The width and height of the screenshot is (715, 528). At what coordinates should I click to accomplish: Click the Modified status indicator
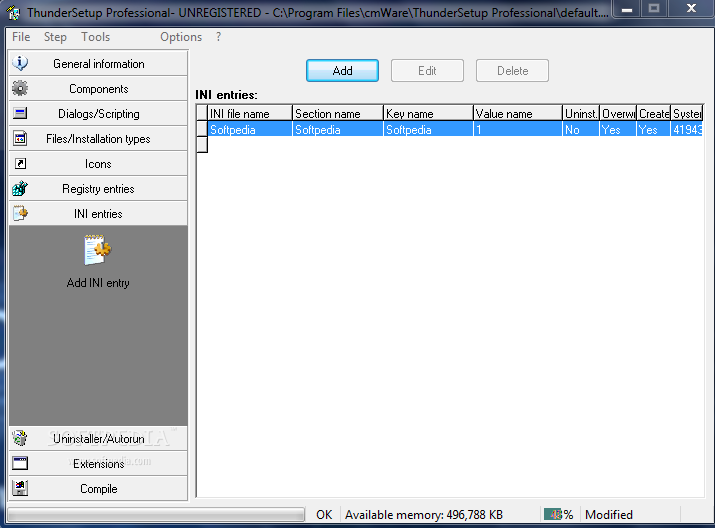coord(609,515)
